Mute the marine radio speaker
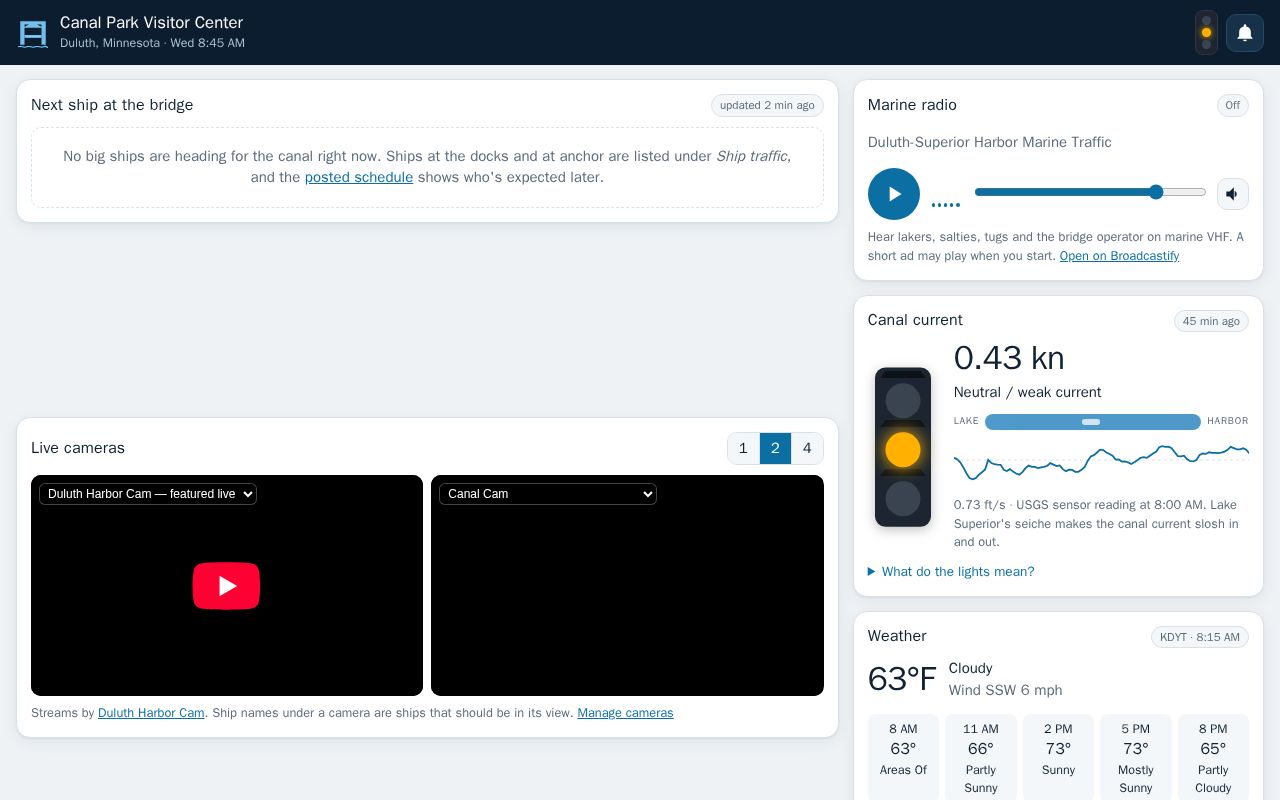 tap(1233, 194)
